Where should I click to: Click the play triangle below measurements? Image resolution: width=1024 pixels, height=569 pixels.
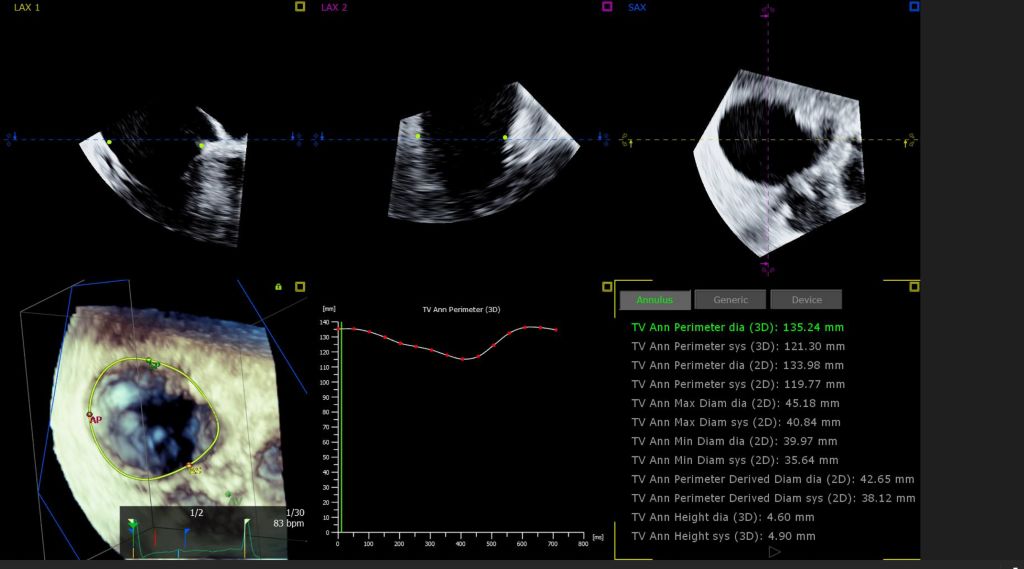tap(775, 552)
